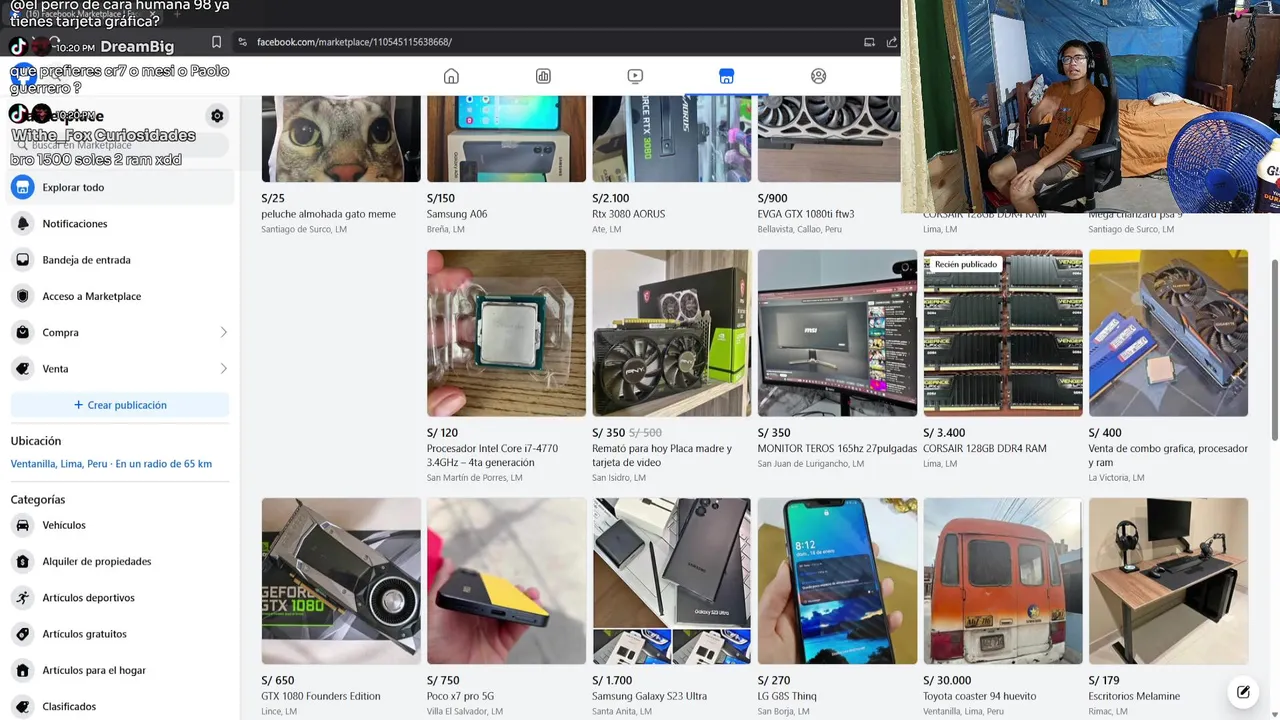The width and height of the screenshot is (1280, 720).
Task: Click Crear publicación button
Action: coord(120,405)
